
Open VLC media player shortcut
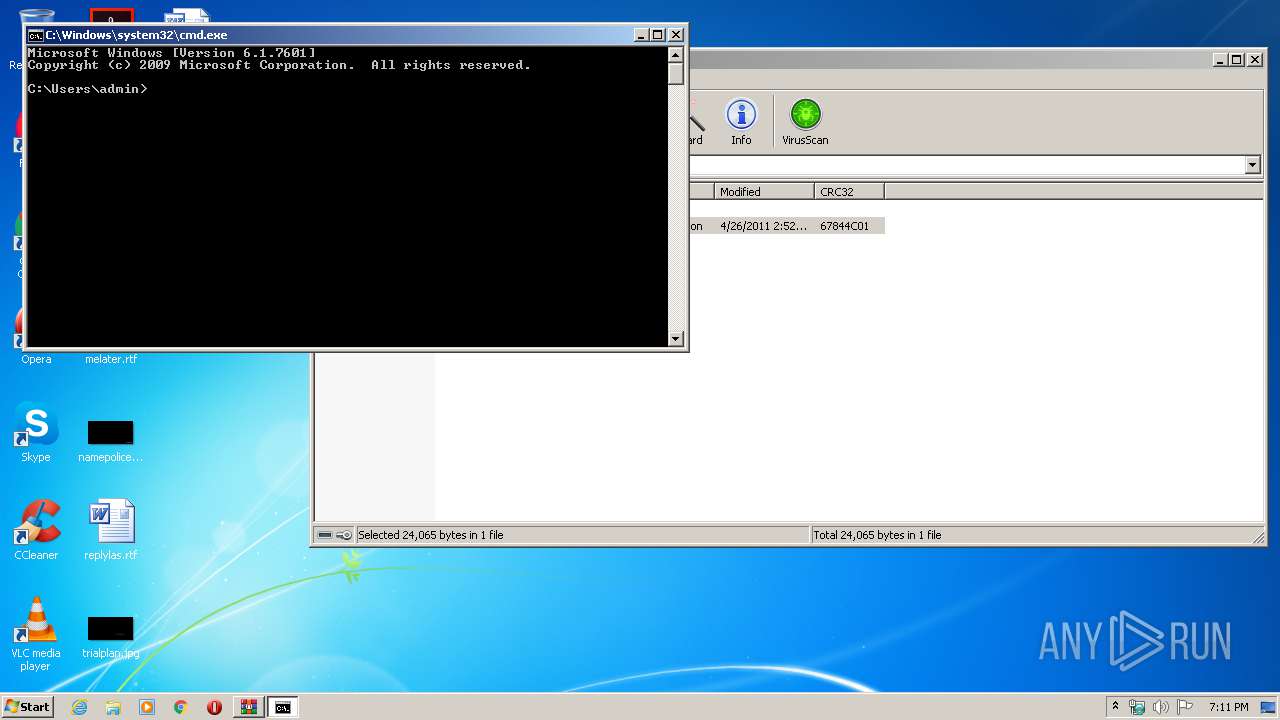pyautogui.click(x=36, y=634)
